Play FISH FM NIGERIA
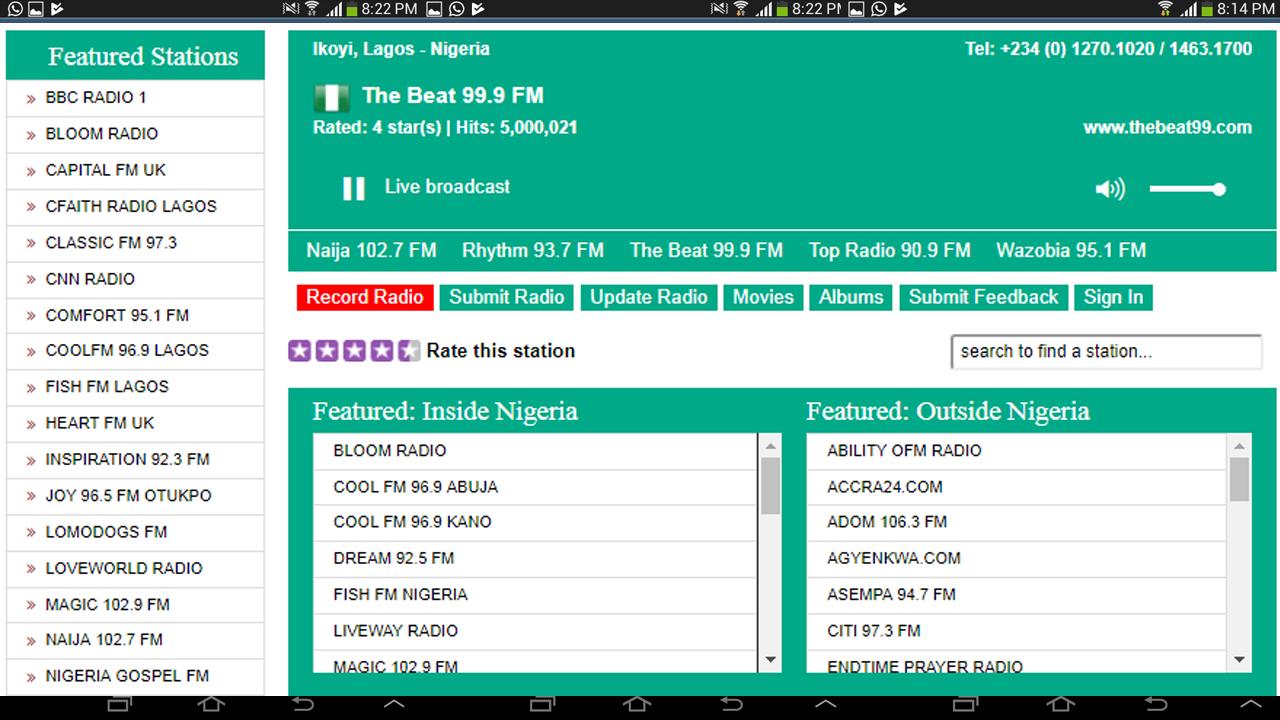The image size is (1280, 720). [535, 595]
